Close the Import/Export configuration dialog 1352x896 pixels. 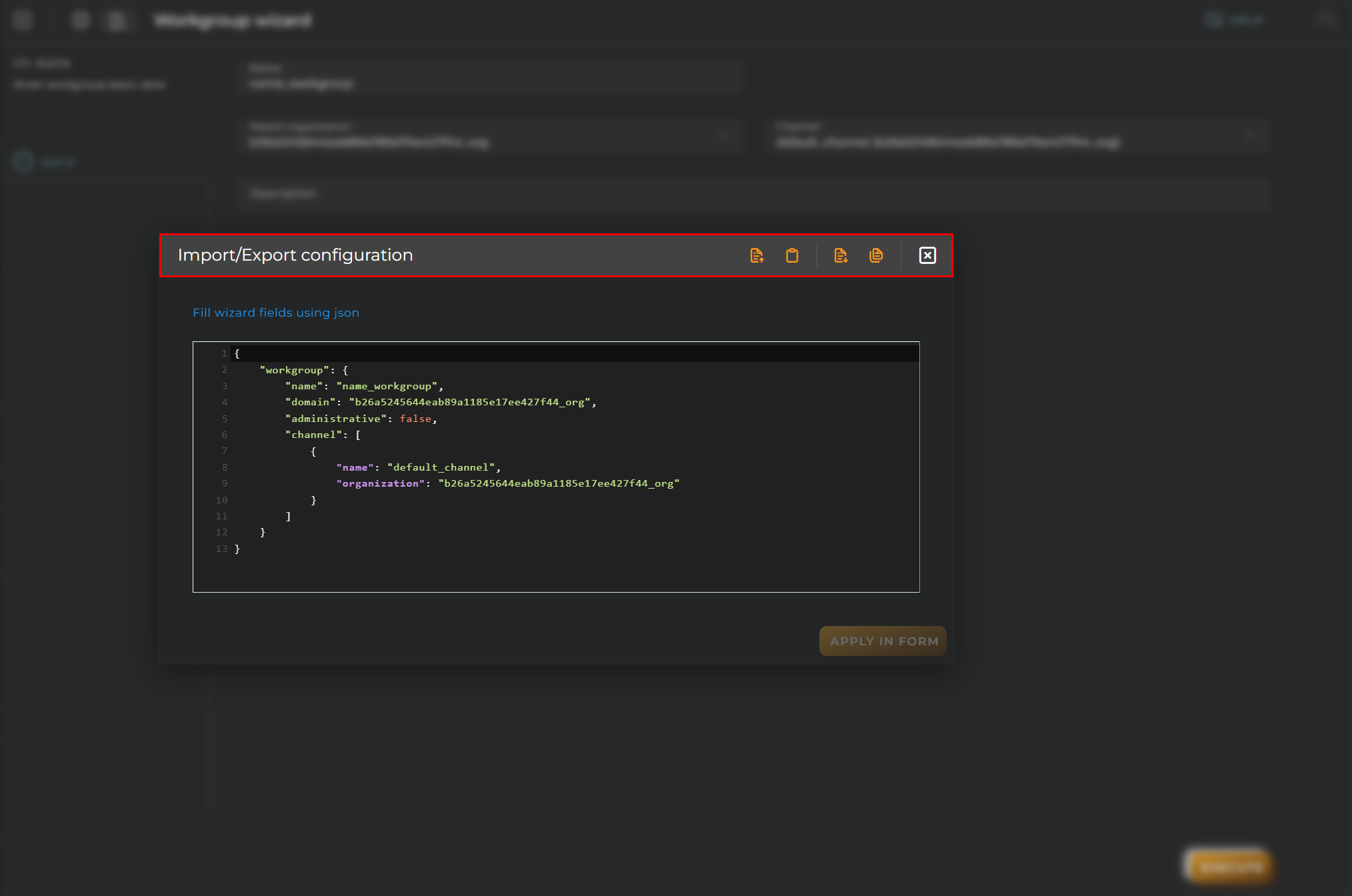pos(927,255)
